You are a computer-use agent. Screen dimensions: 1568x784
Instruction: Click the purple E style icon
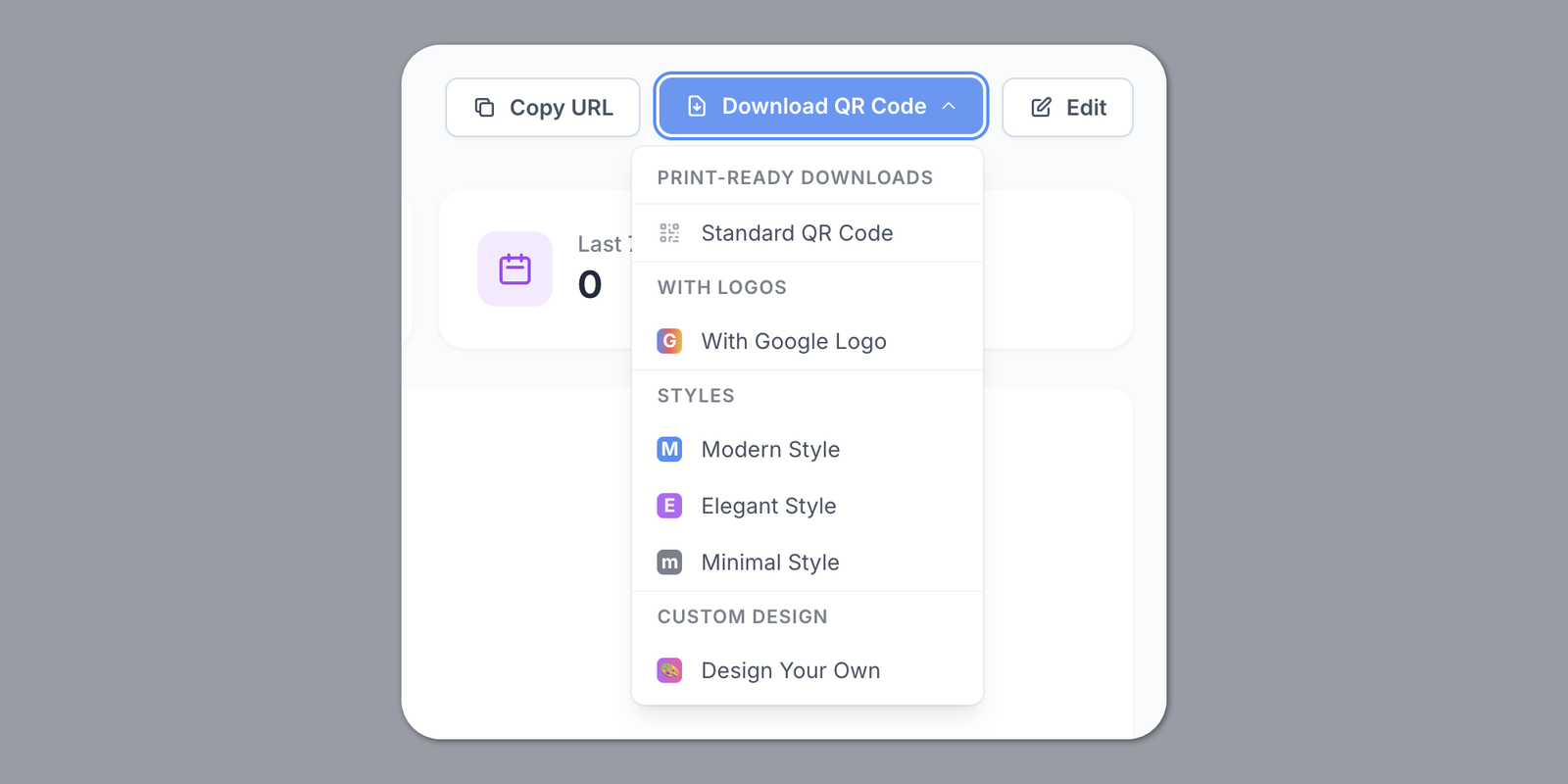tap(669, 506)
